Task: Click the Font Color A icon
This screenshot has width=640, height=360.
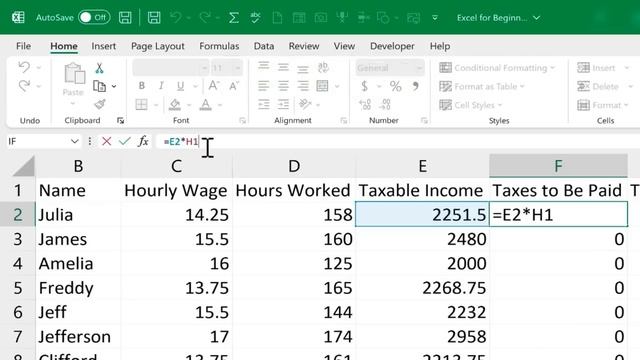Action: 205,104
